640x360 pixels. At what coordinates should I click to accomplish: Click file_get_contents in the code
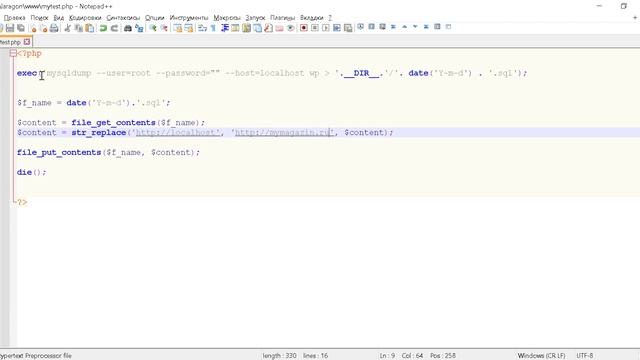point(113,122)
